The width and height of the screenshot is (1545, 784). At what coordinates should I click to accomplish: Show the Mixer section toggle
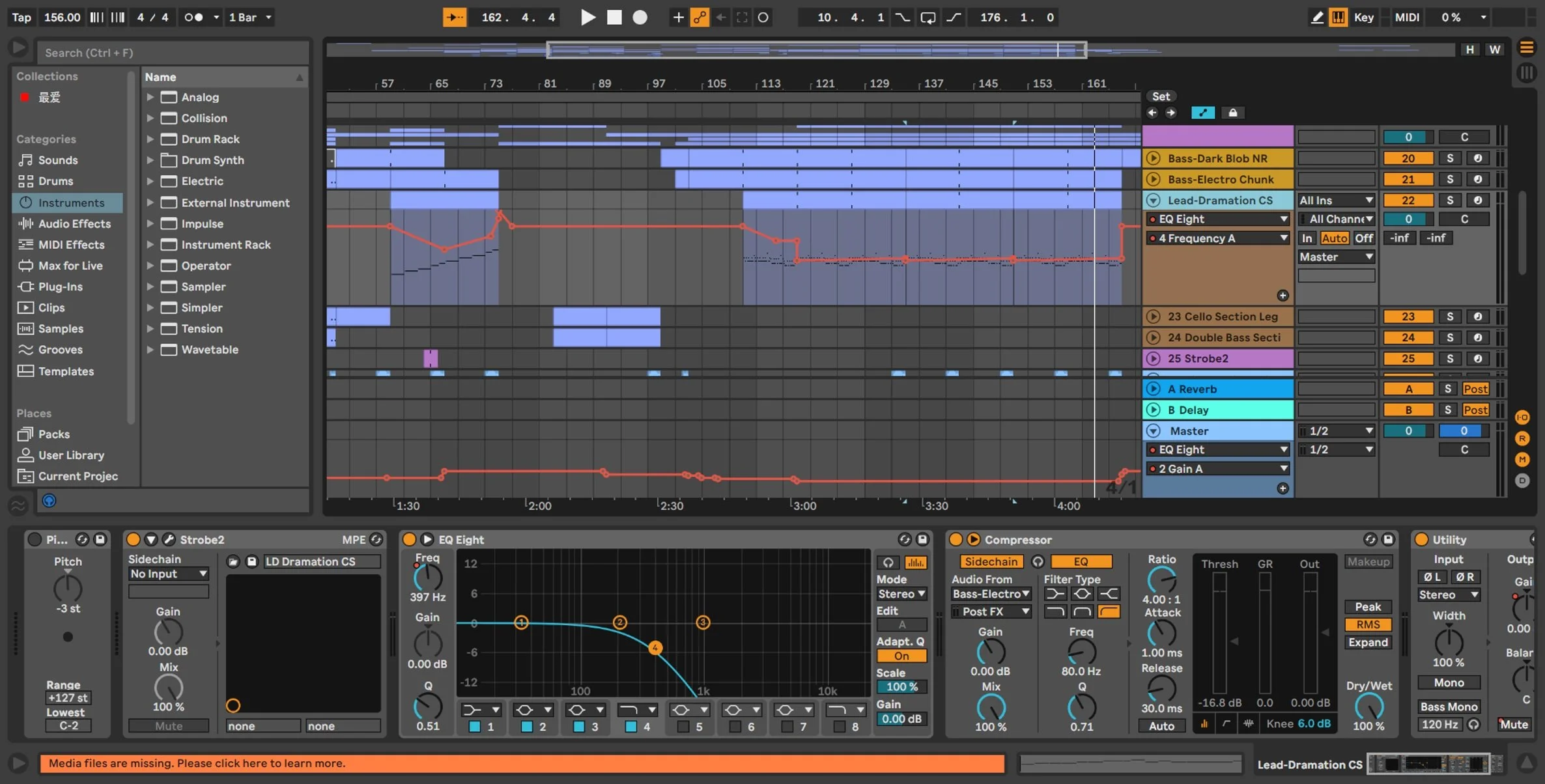point(1522,459)
